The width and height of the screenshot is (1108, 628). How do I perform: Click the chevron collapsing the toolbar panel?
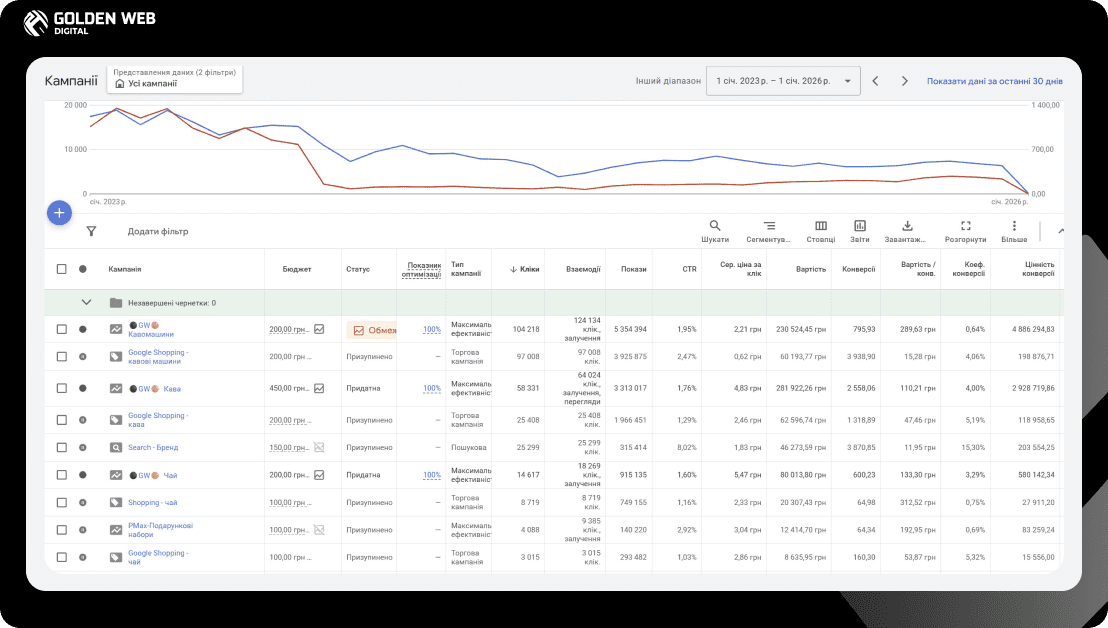1061,231
